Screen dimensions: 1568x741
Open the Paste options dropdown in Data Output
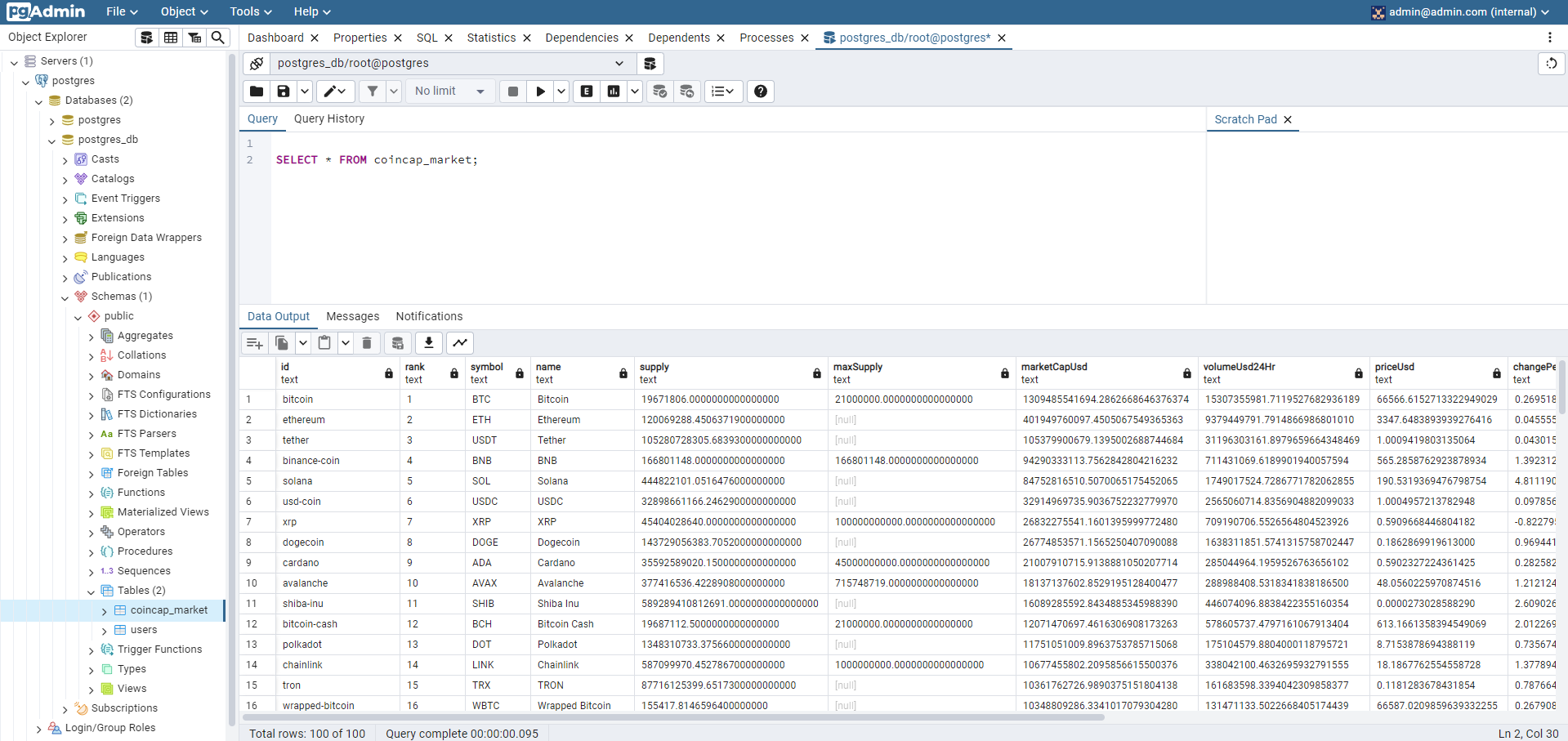[346, 343]
